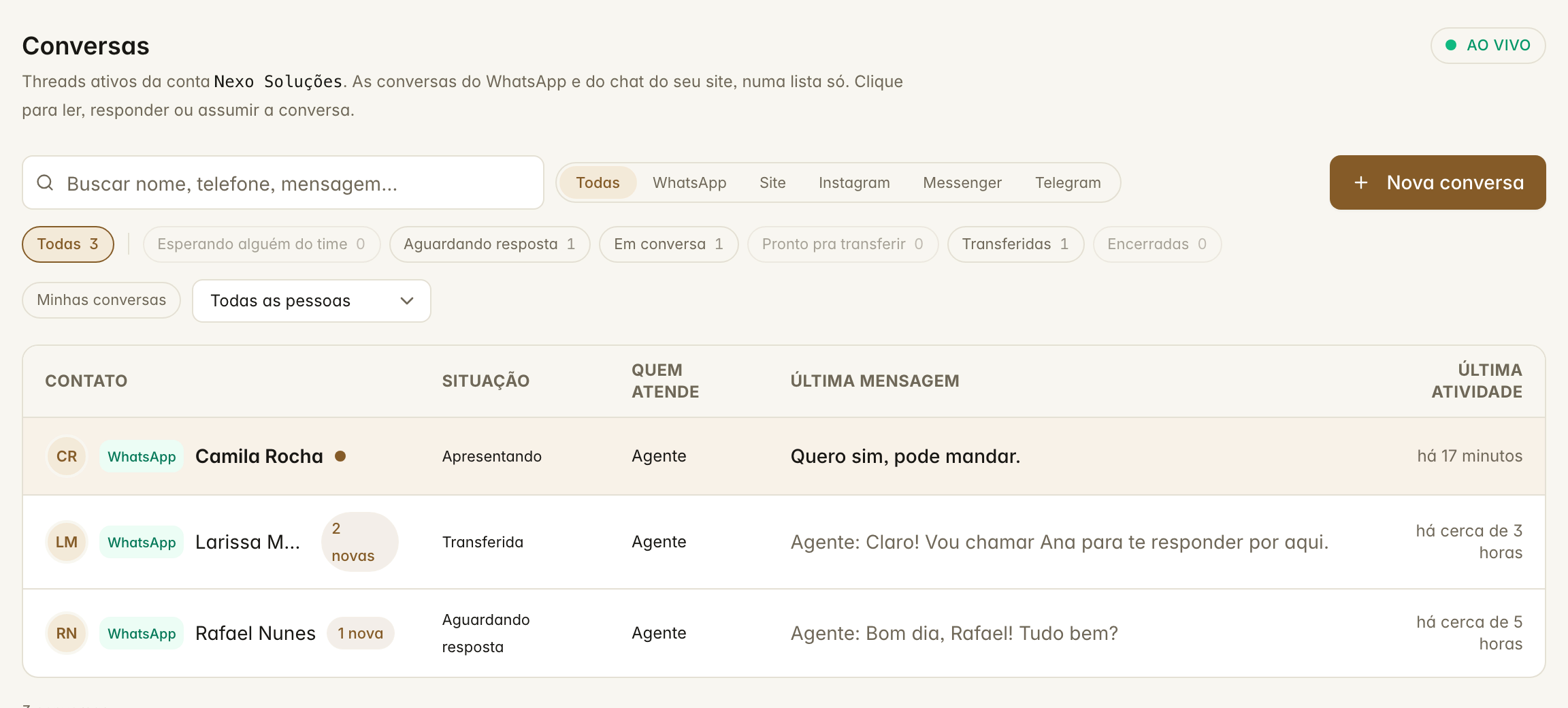Switch to the WhatsApp channel tab
The height and width of the screenshot is (708, 1568).
(x=689, y=182)
